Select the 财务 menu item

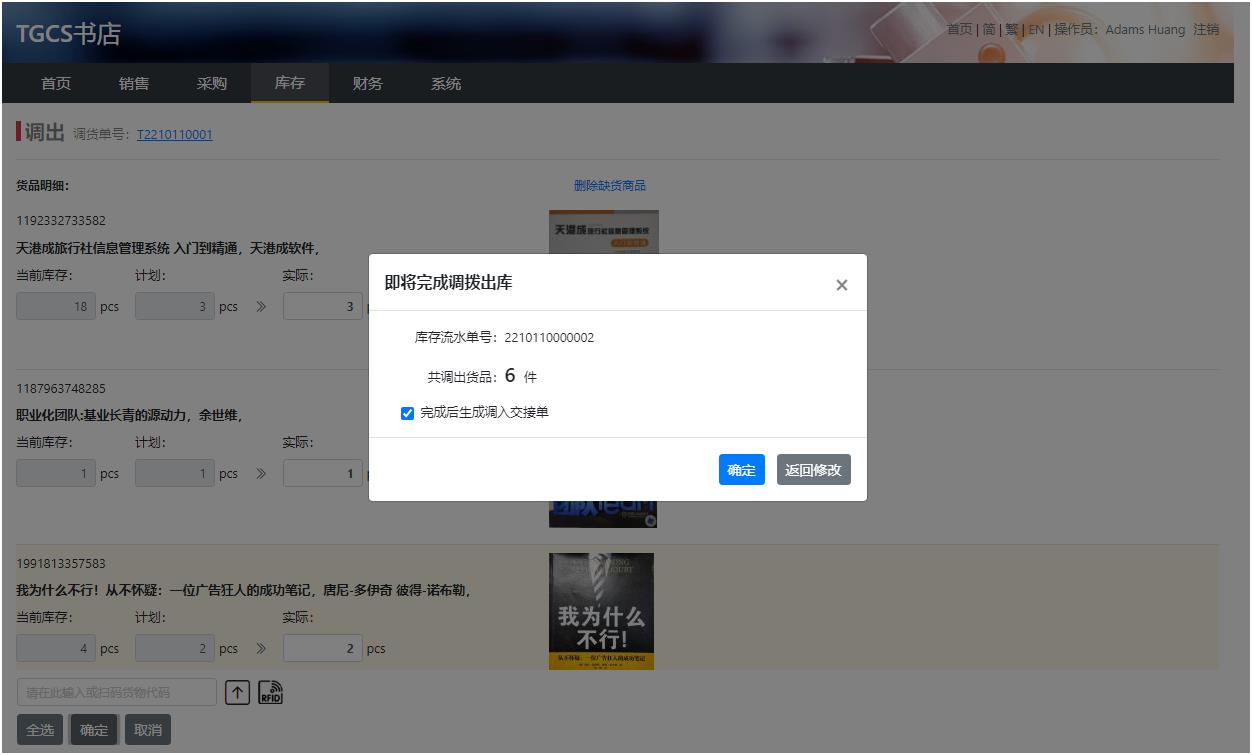368,83
